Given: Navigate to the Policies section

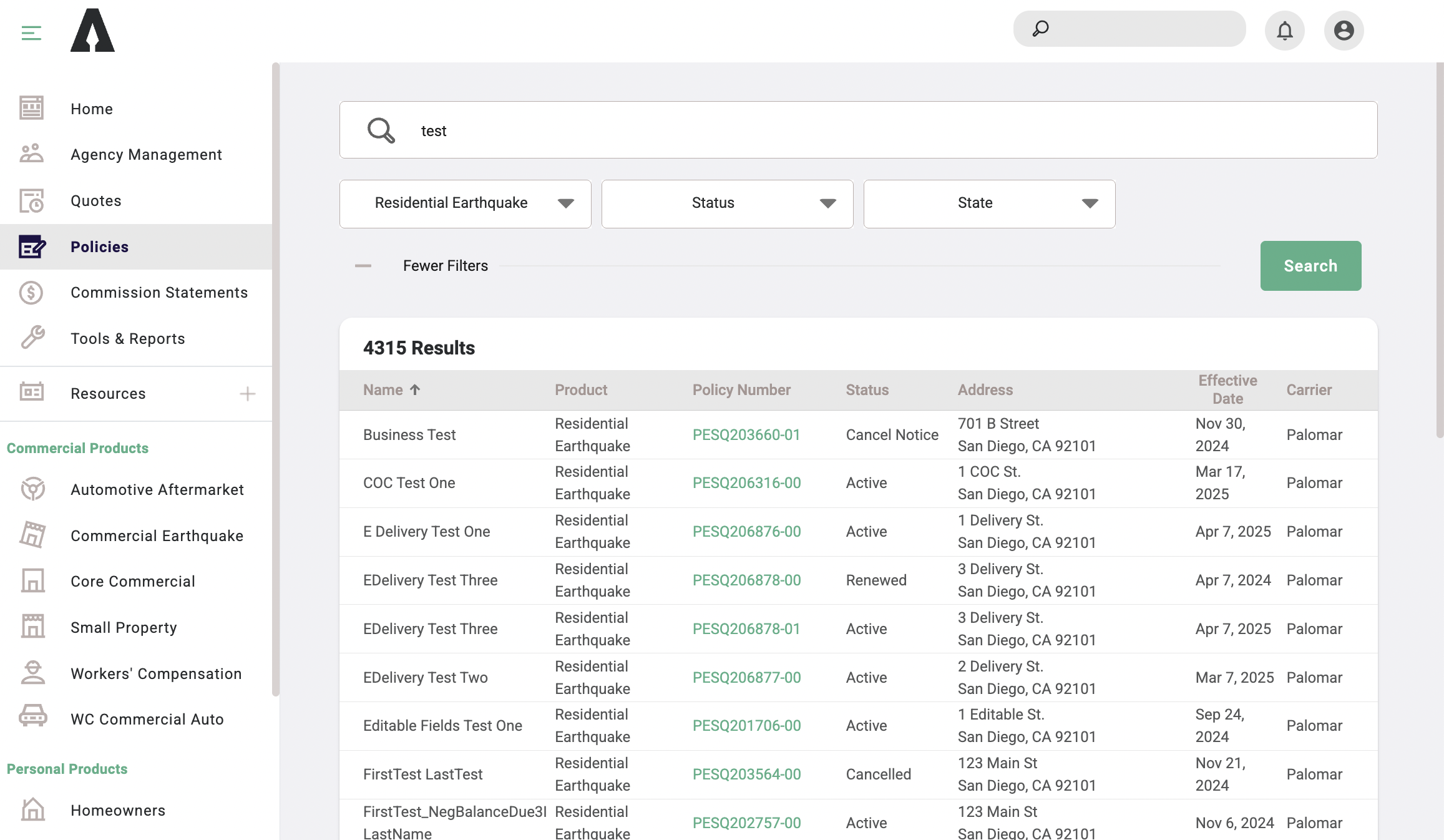Looking at the screenshot, I should [99, 247].
